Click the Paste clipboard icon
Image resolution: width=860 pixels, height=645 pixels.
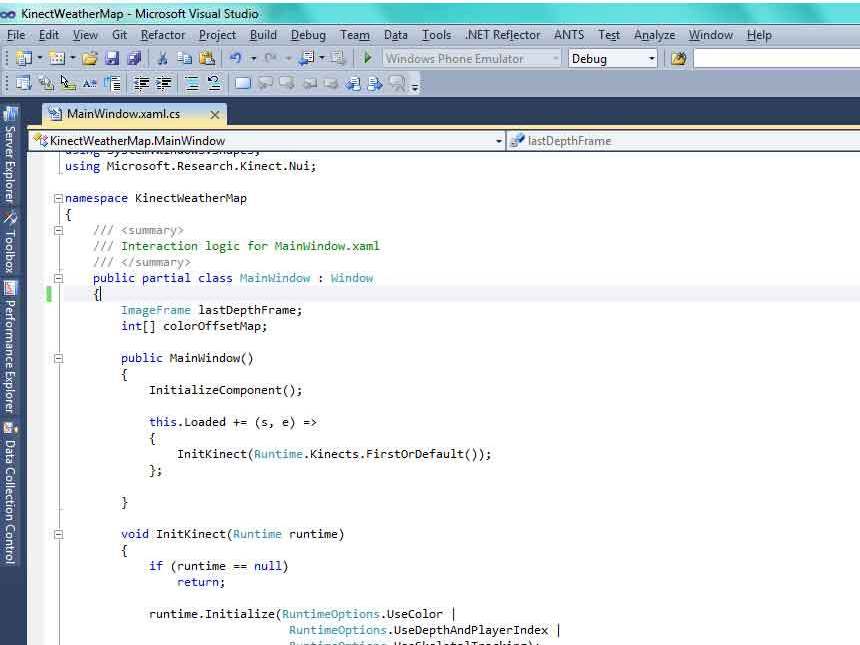pyautogui.click(x=207, y=58)
